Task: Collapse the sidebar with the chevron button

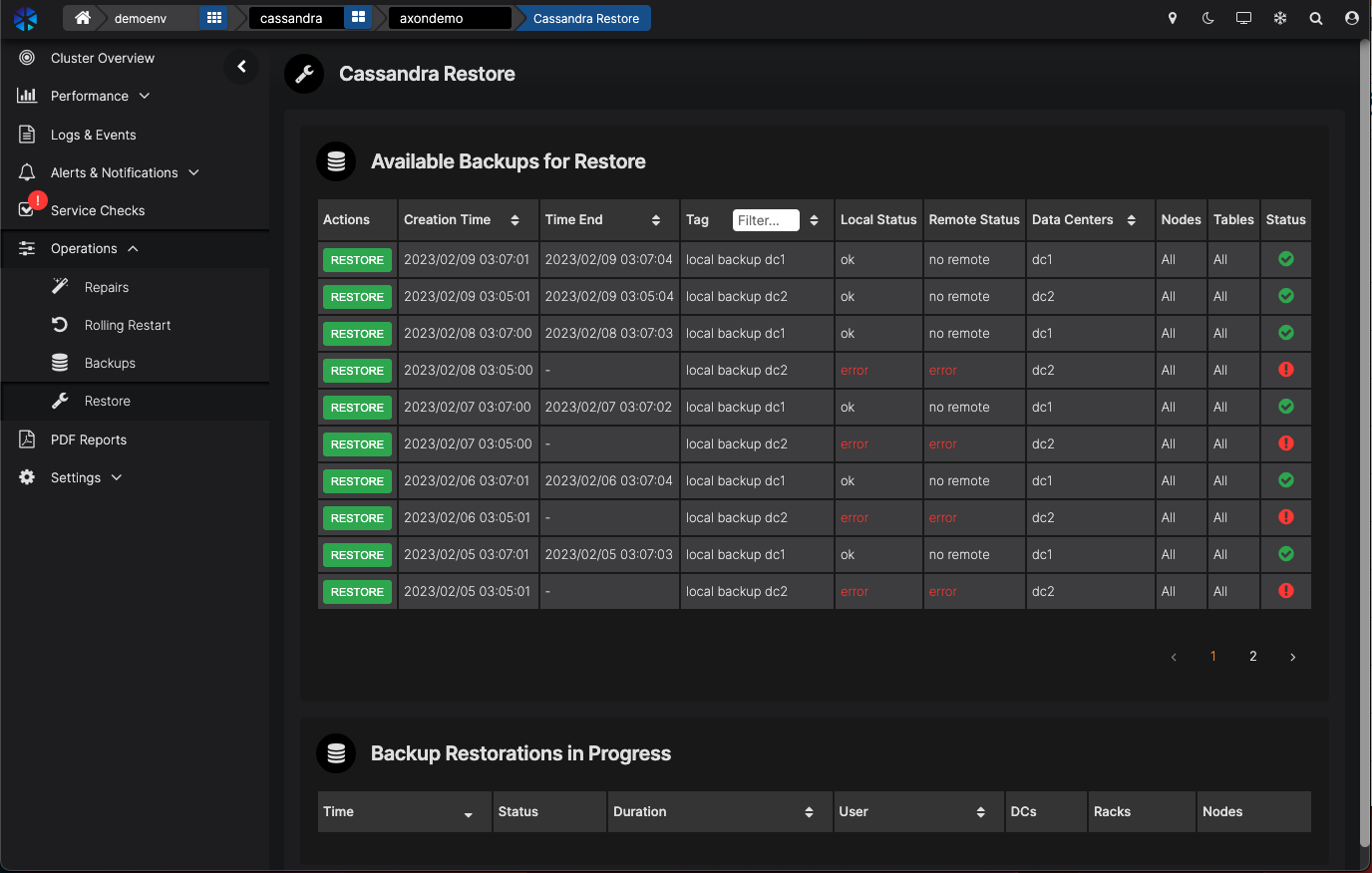Action: (241, 67)
